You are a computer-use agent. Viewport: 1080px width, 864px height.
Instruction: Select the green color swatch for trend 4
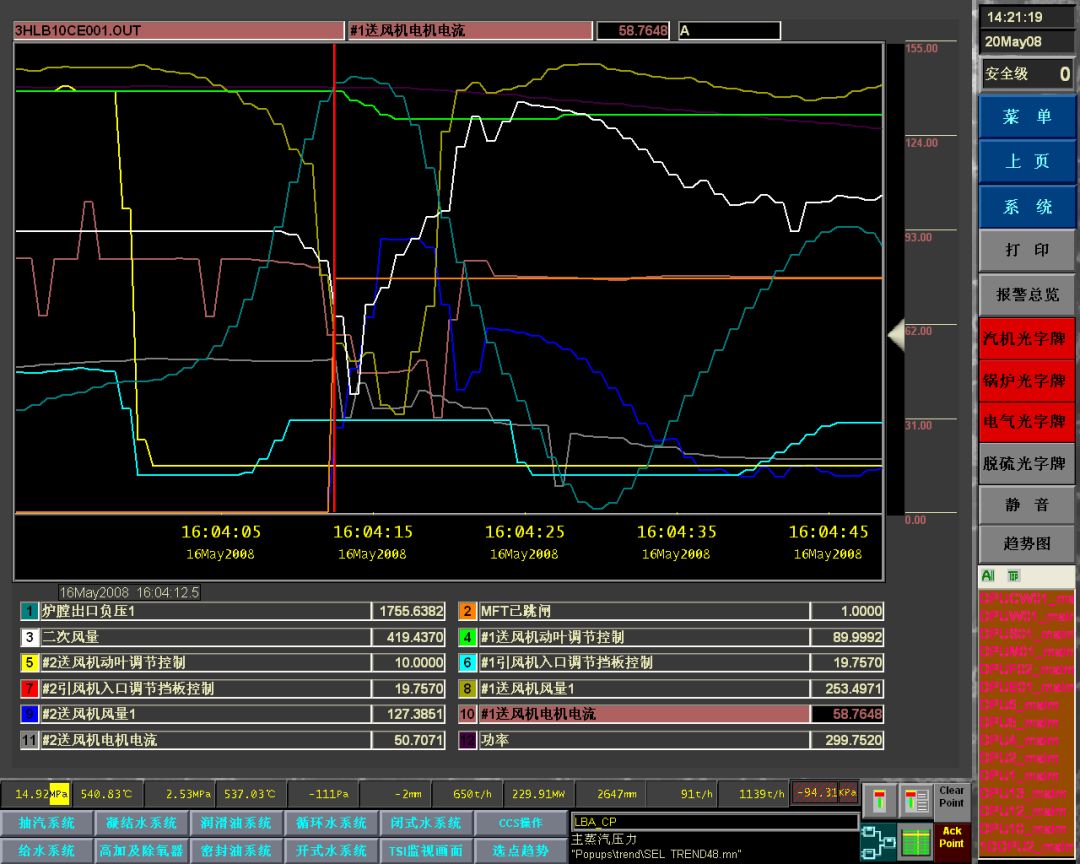click(x=467, y=637)
